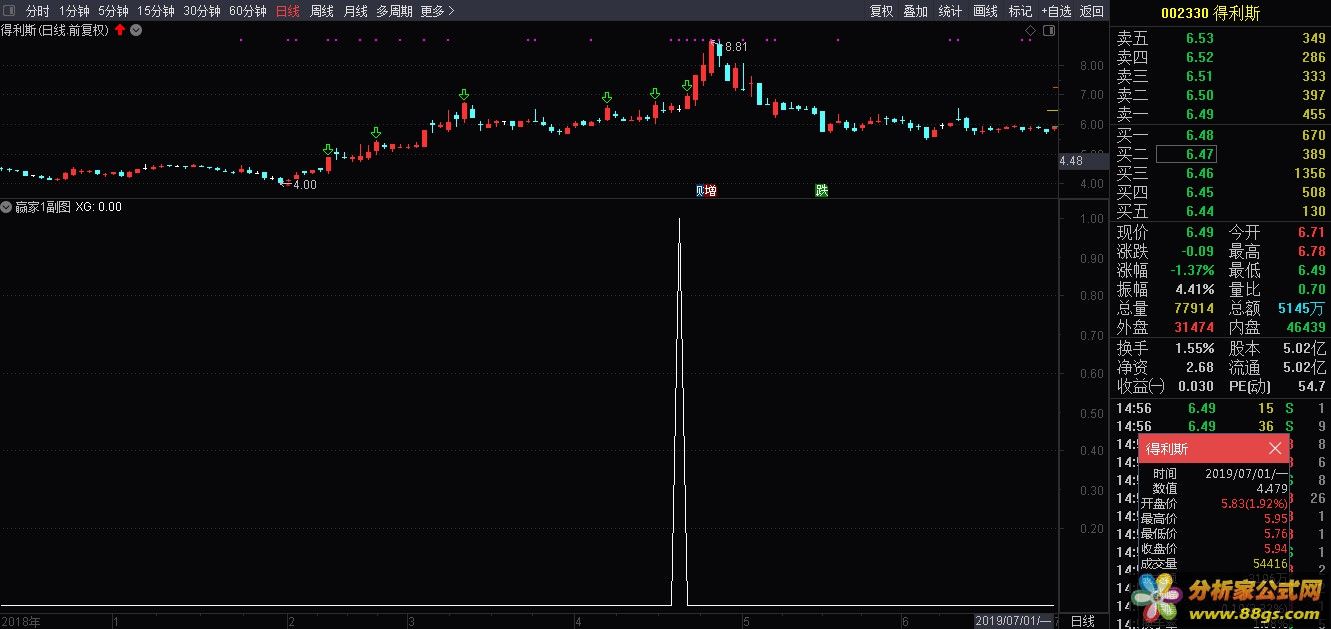Click the 换手 1.55% value
Screen dimensions: 1331x629
tap(1196, 348)
